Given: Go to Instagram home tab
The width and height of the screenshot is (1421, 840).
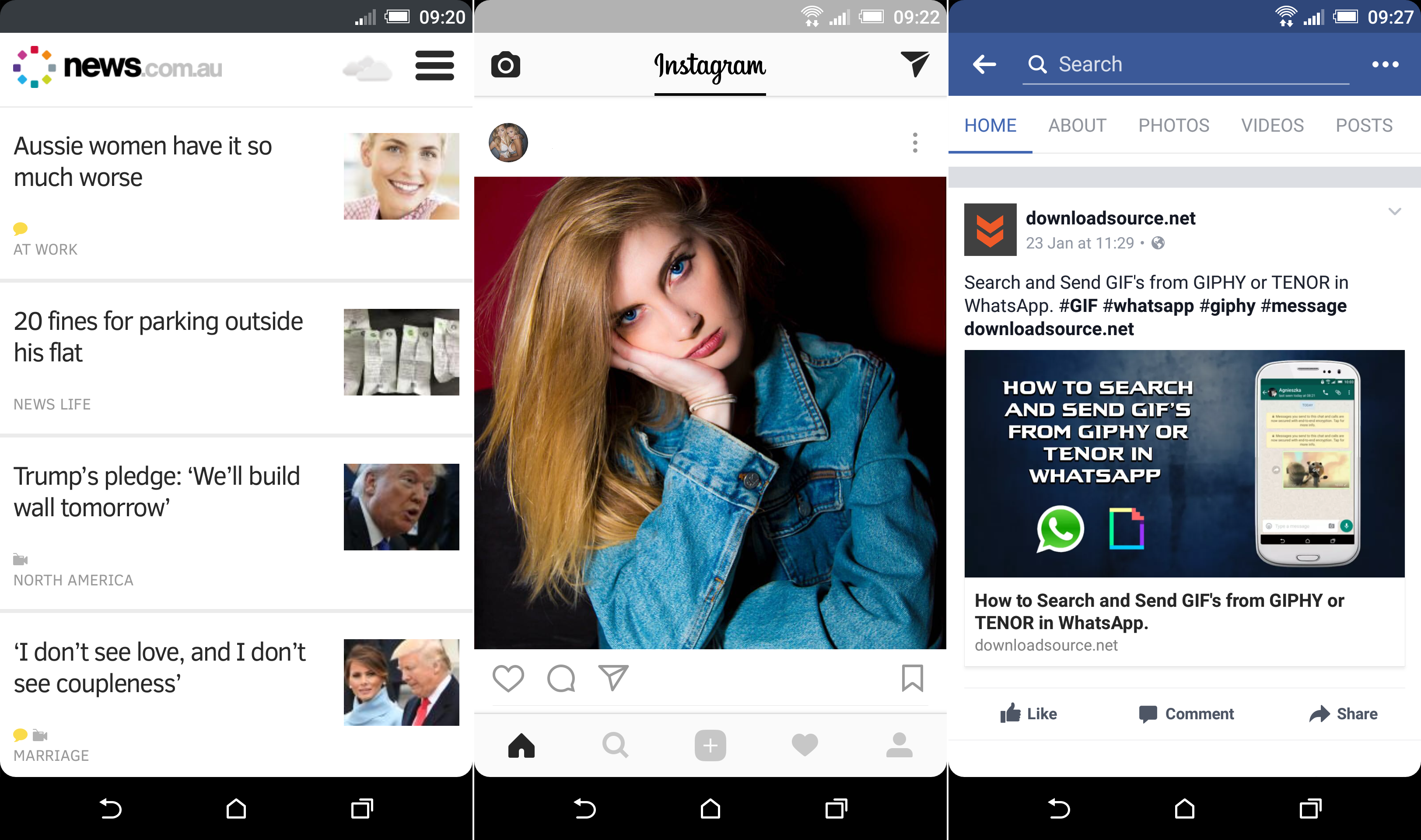Looking at the screenshot, I should click(521, 745).
